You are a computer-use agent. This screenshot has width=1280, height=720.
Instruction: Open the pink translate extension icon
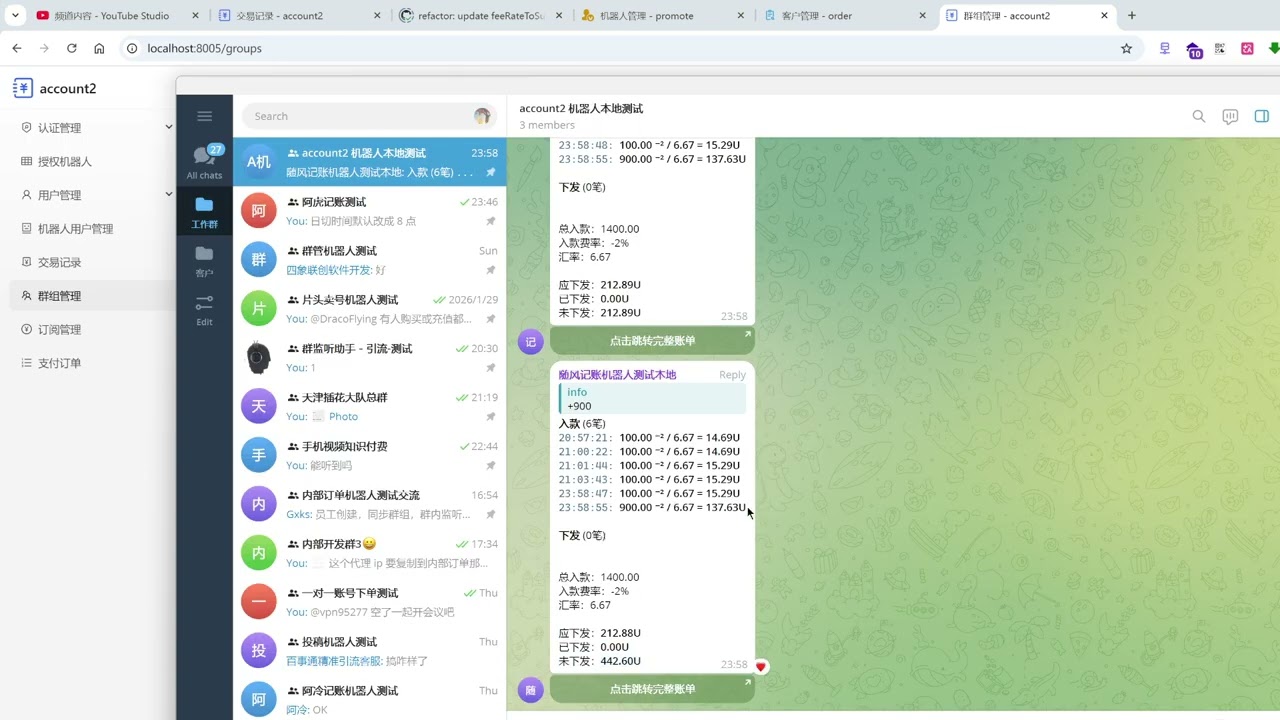(1247, 48)
